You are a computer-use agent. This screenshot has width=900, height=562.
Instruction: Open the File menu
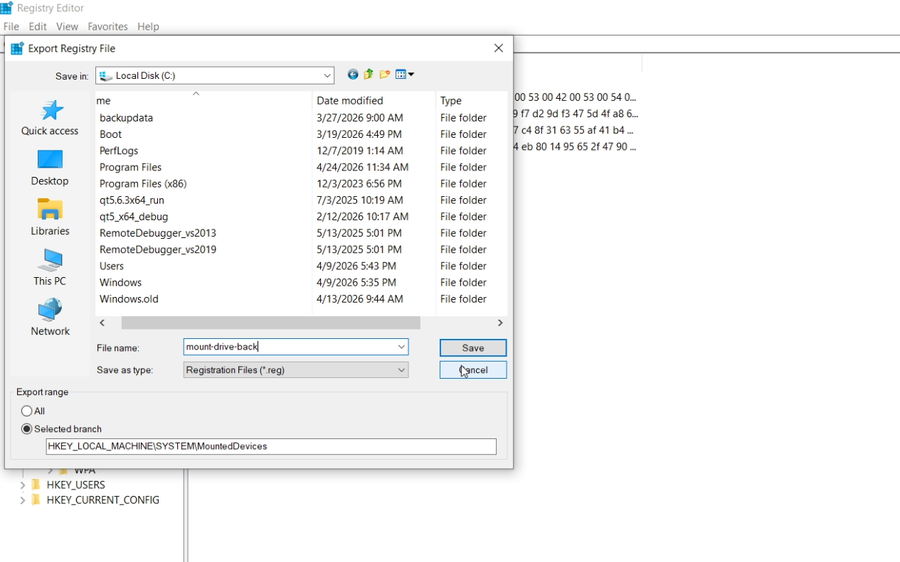tap(11, 26)
